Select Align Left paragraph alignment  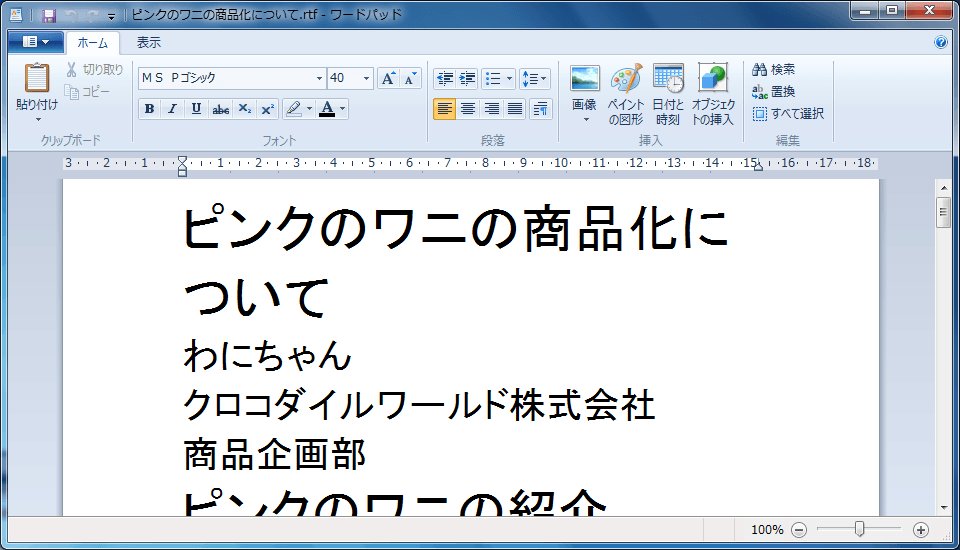click(x=444, y=109)
